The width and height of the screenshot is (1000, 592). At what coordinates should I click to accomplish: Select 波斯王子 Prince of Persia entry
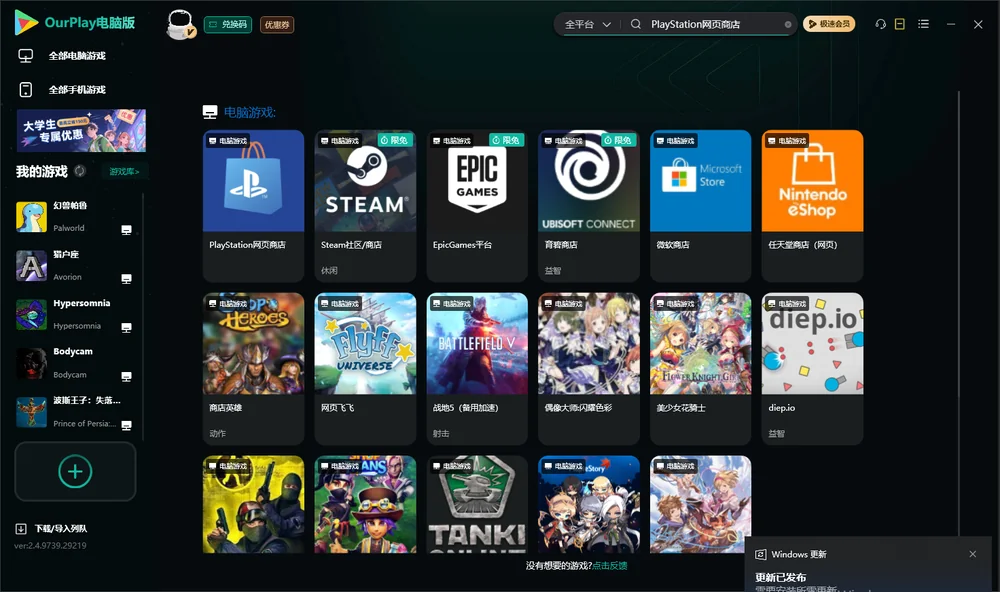pos(75,412)
